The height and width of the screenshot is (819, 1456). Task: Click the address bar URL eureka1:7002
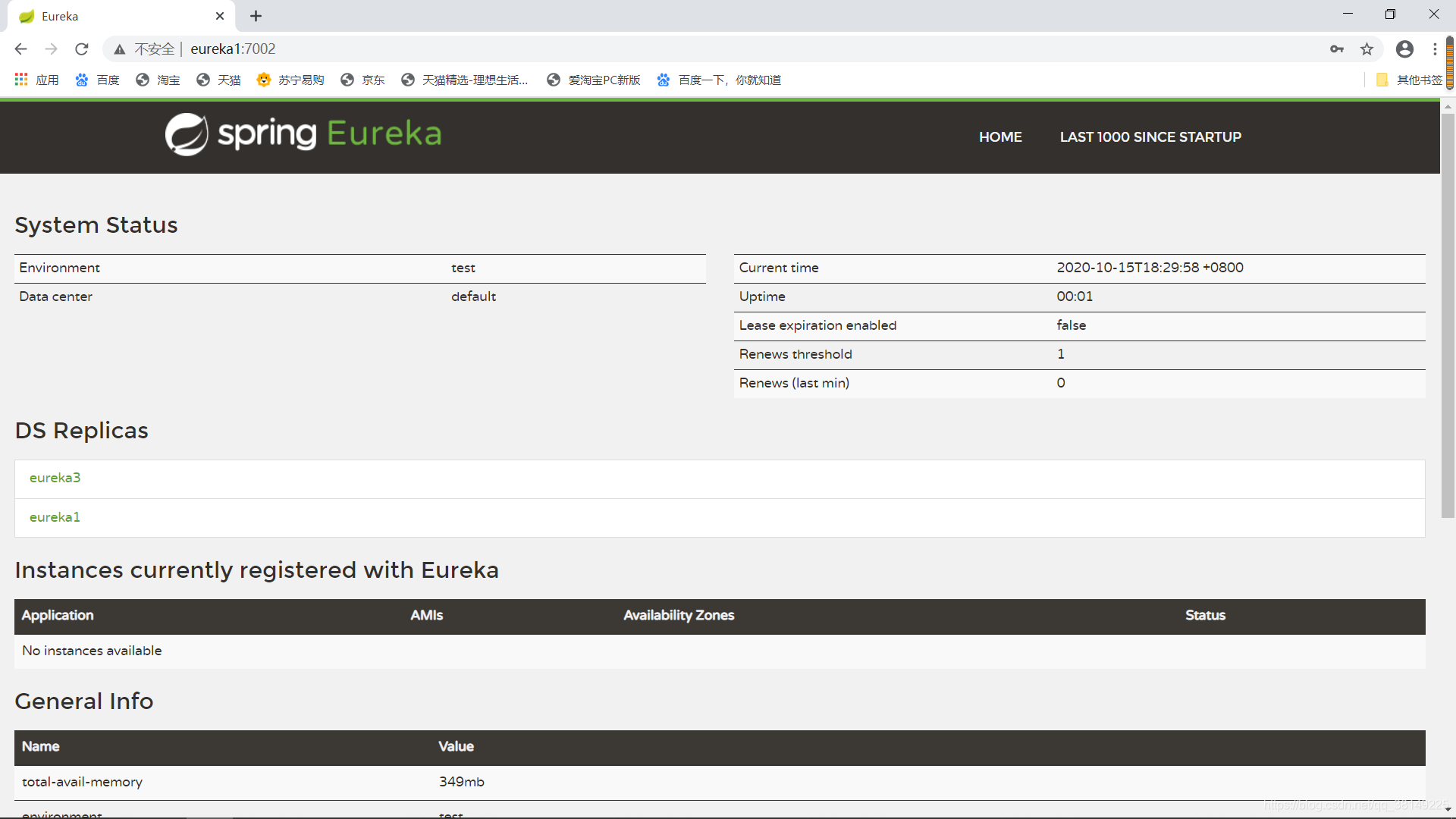[233, 49]
